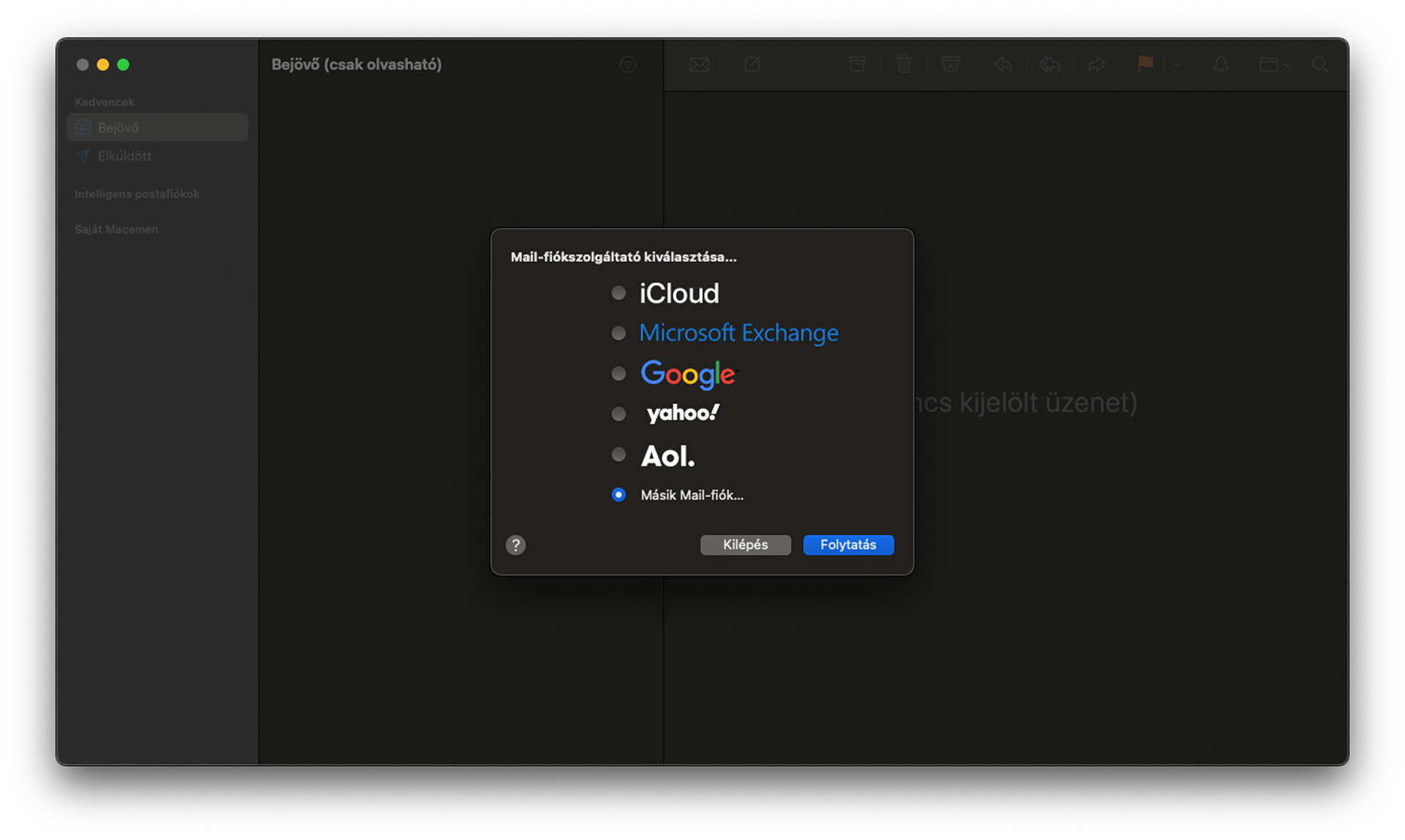Screen dimensions: 1405x840
Task: Click the iCloud logo label
Action: point(679,293)
